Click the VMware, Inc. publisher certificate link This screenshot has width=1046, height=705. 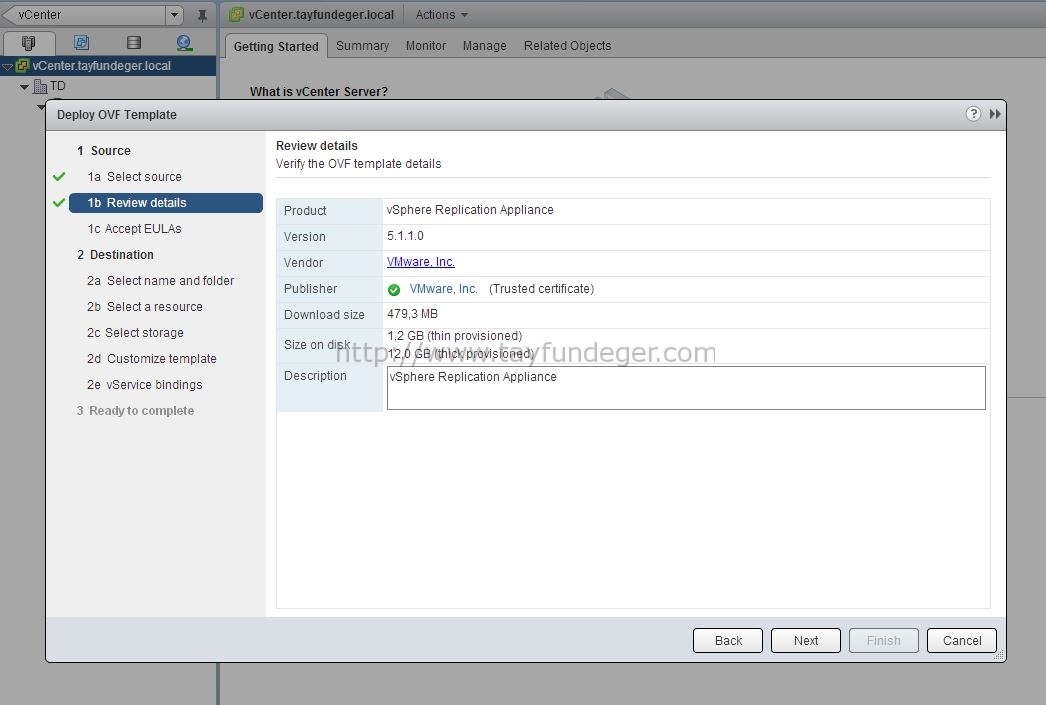pos(444,289)
